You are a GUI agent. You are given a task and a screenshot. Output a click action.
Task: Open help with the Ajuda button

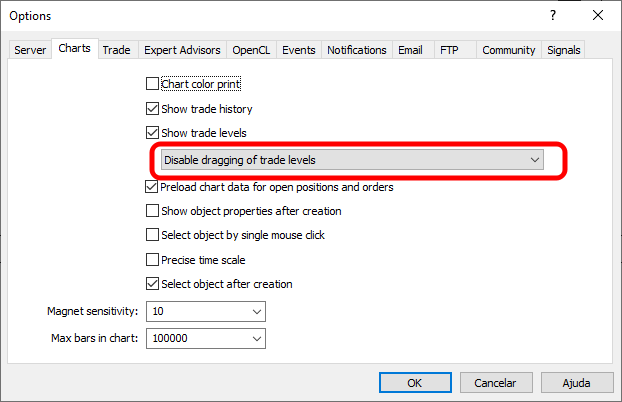(x=577, y=383)
